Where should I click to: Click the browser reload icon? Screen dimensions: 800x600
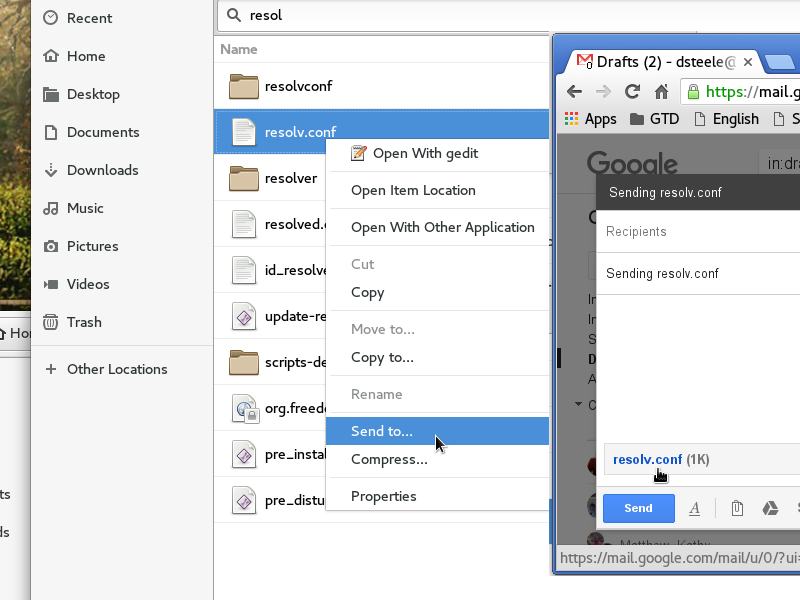point(632,92)
